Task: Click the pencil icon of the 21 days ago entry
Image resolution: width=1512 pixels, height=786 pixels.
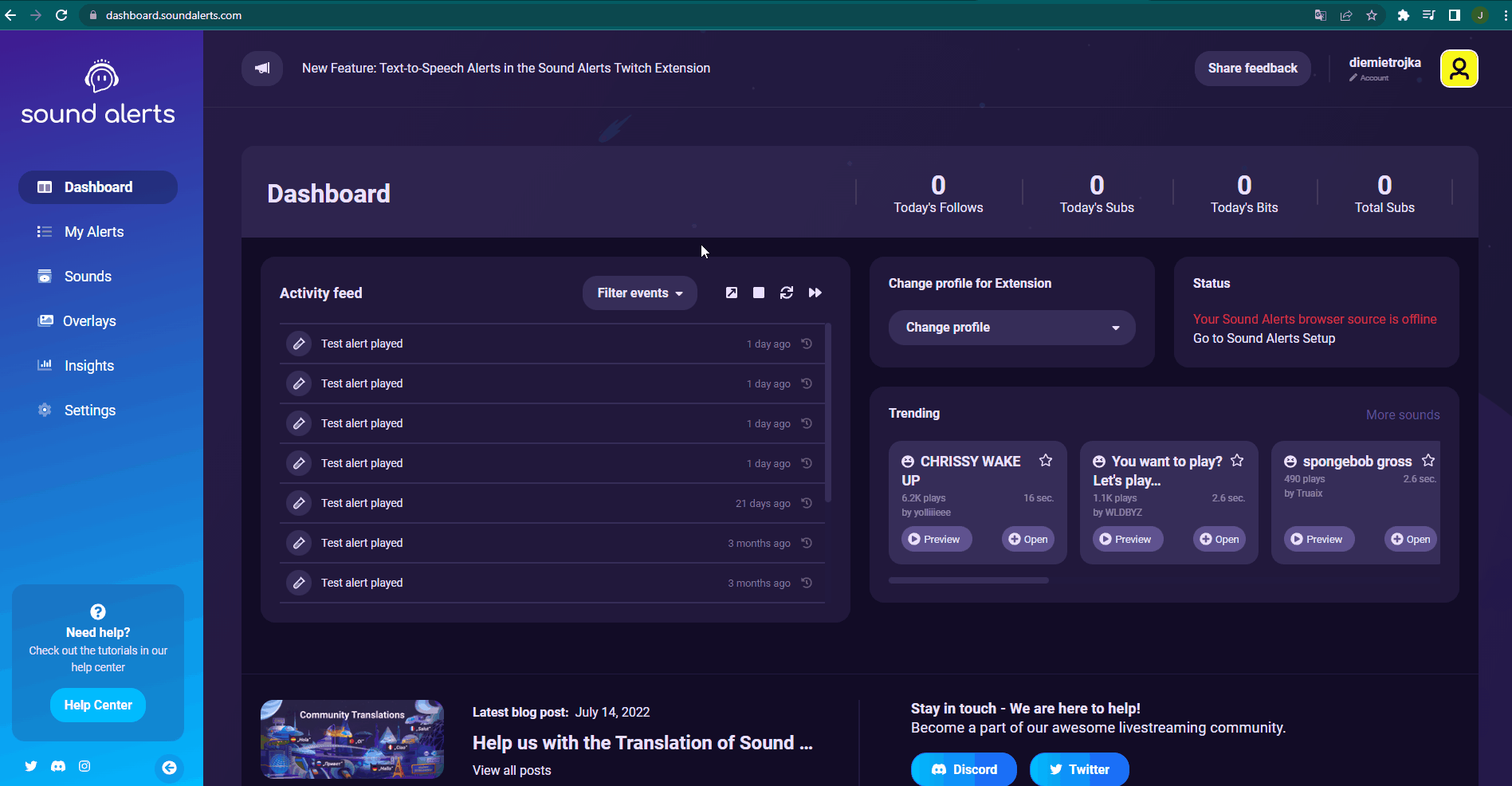Action: [299, 503]
